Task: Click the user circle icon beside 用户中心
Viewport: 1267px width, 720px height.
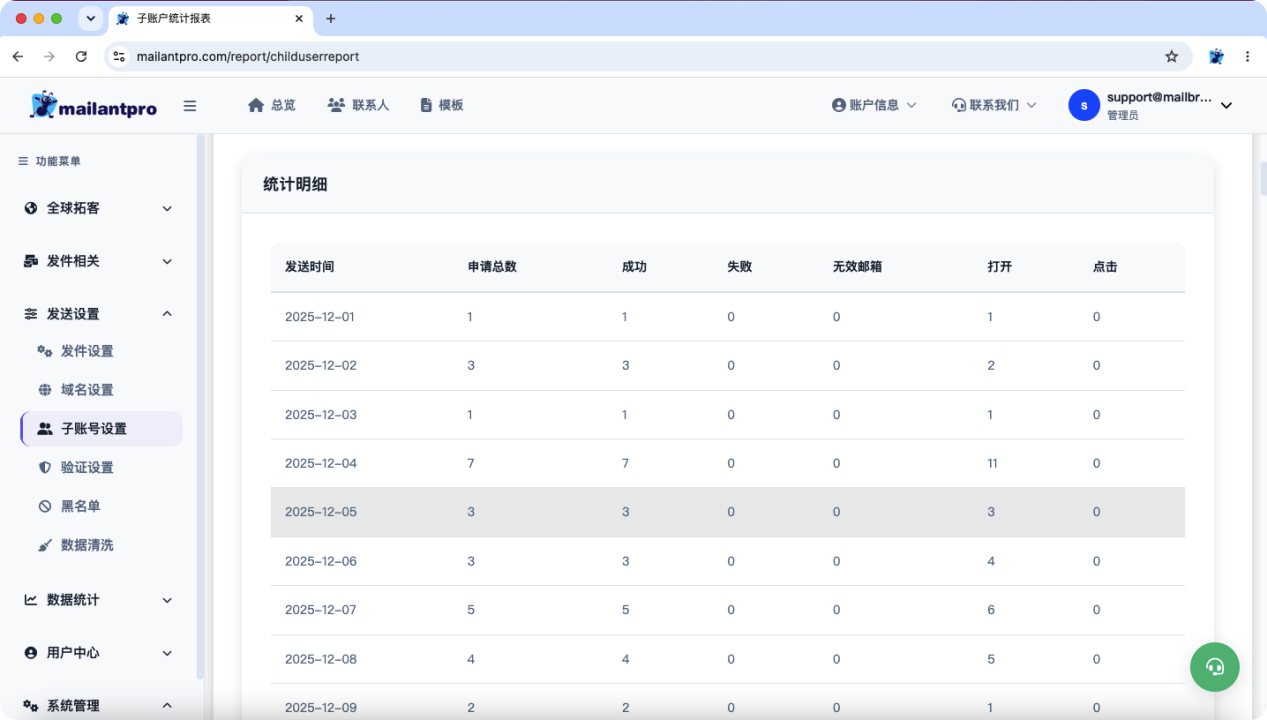Action: point(31,653)
